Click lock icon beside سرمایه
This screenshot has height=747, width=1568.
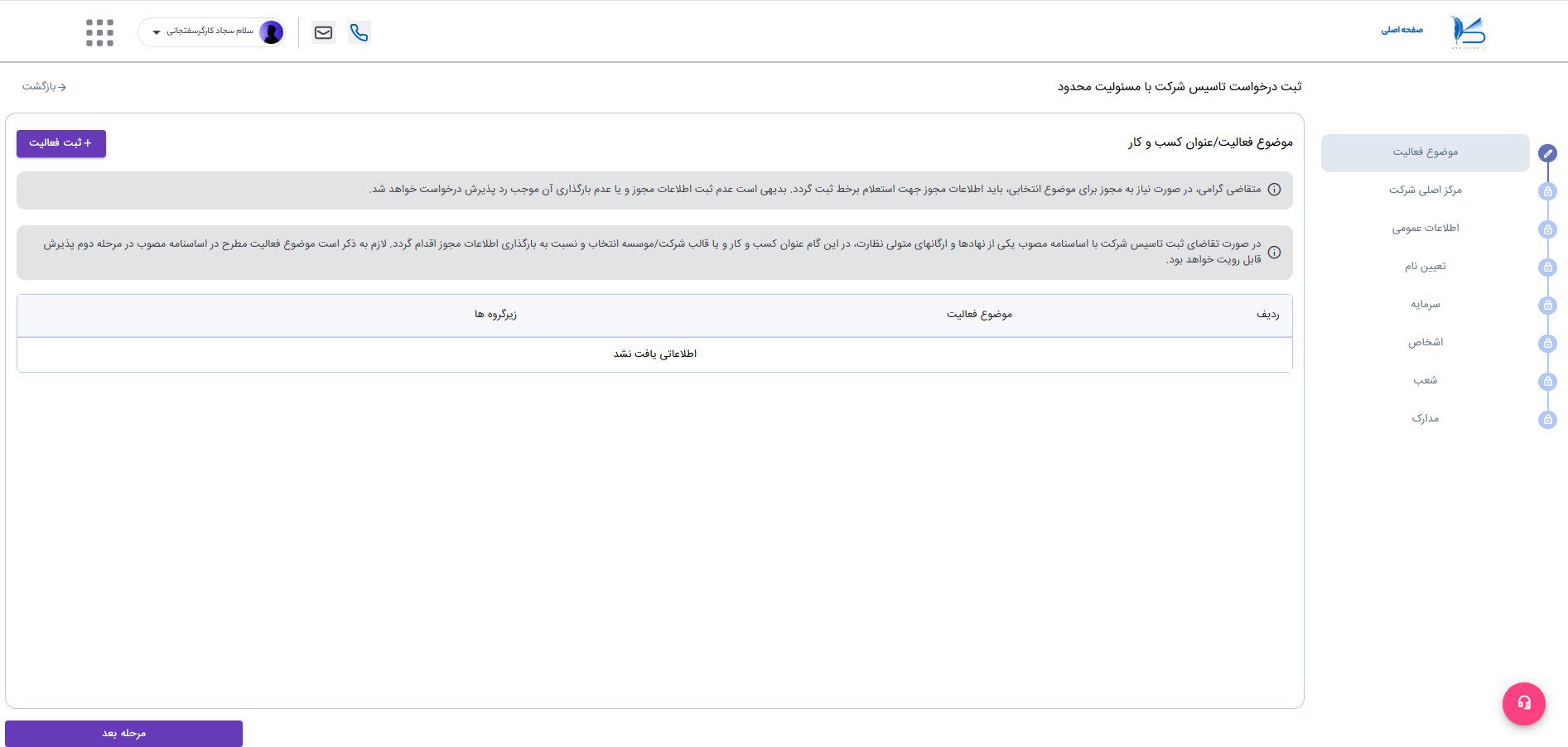1547,306
